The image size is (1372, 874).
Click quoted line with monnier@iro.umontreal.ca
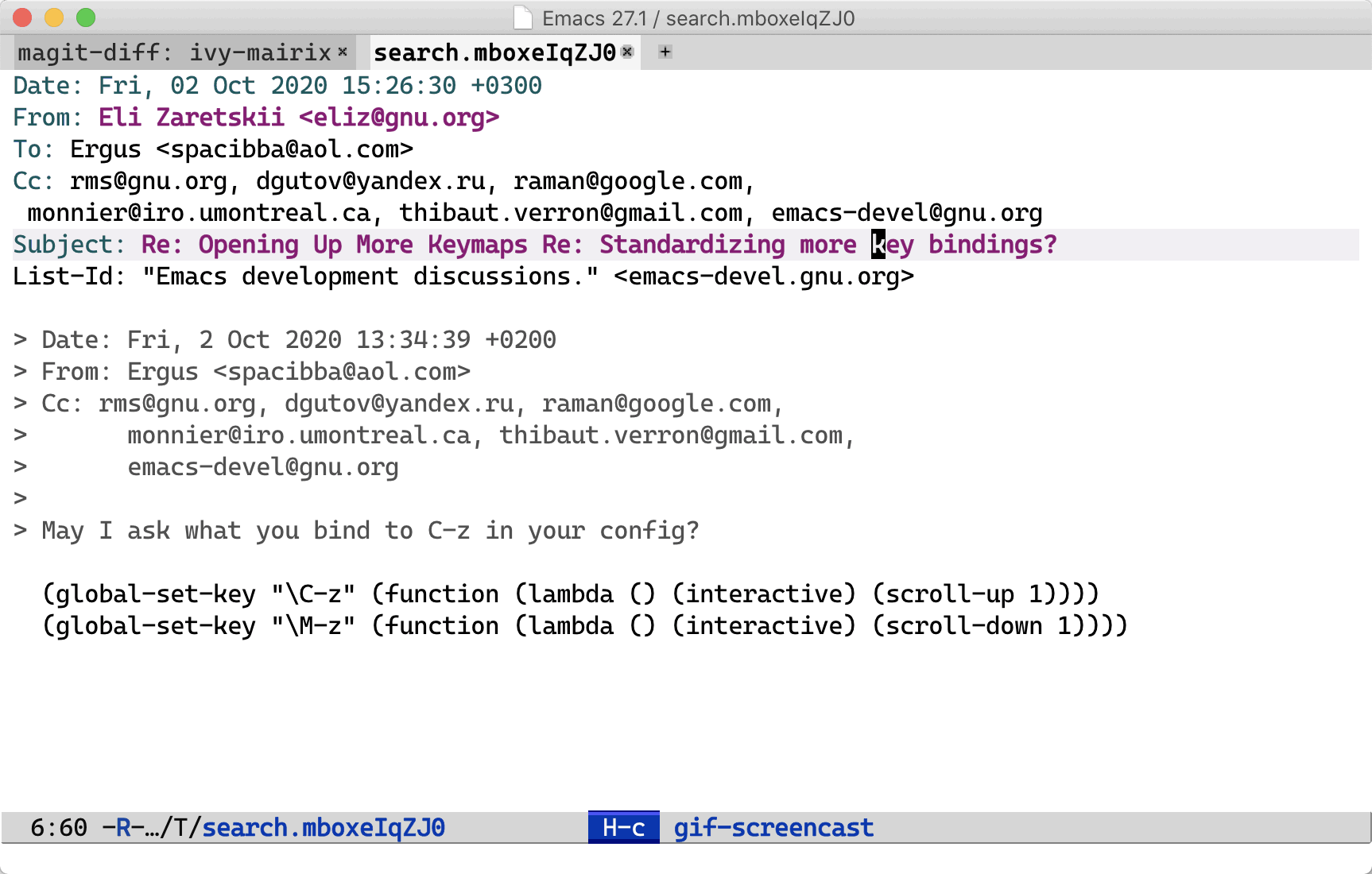click(434, 435)
